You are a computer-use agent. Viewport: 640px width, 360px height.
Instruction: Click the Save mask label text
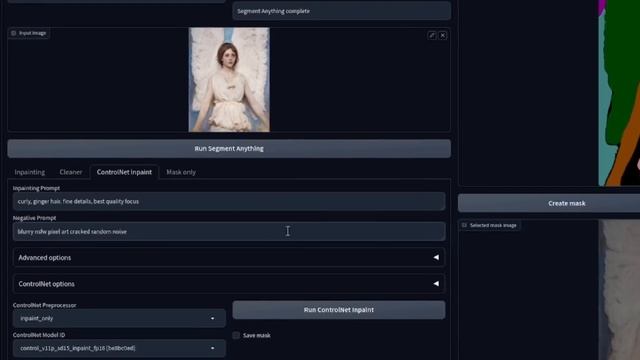coord(257,336)
